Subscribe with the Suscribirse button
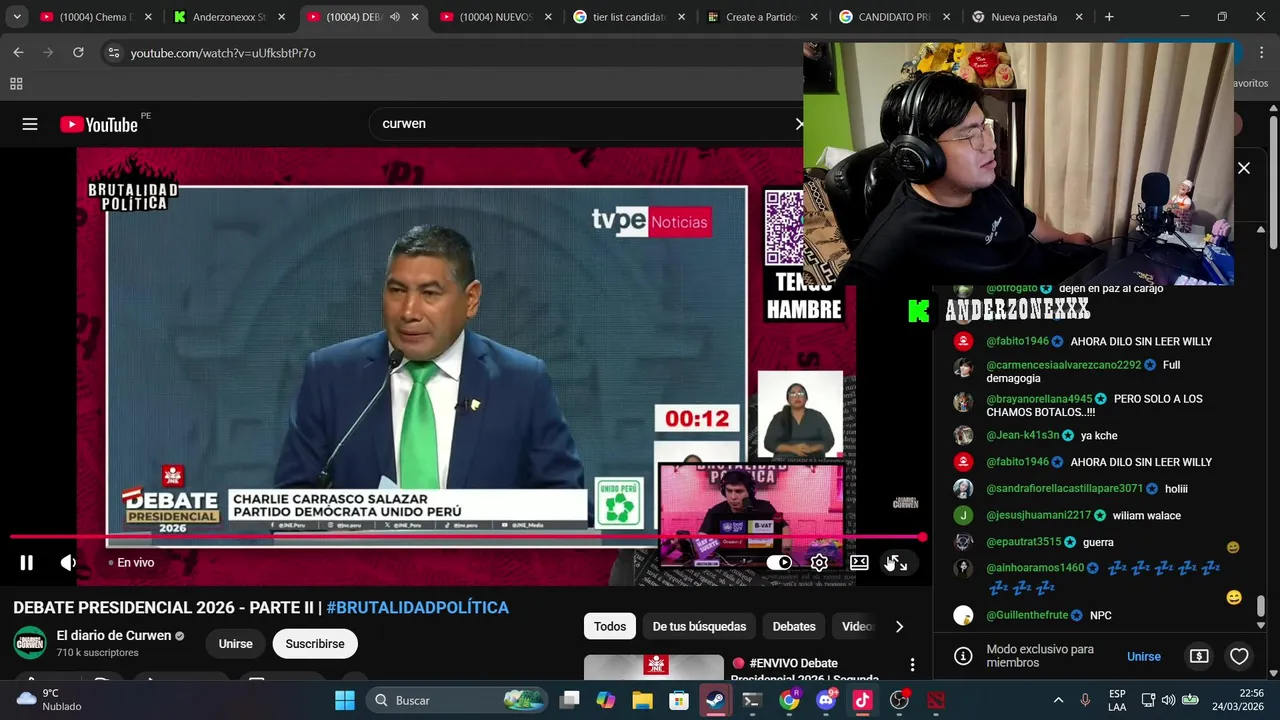Image resolution: width=1280 pixels, height=720 pixels. tap(315, 644)
